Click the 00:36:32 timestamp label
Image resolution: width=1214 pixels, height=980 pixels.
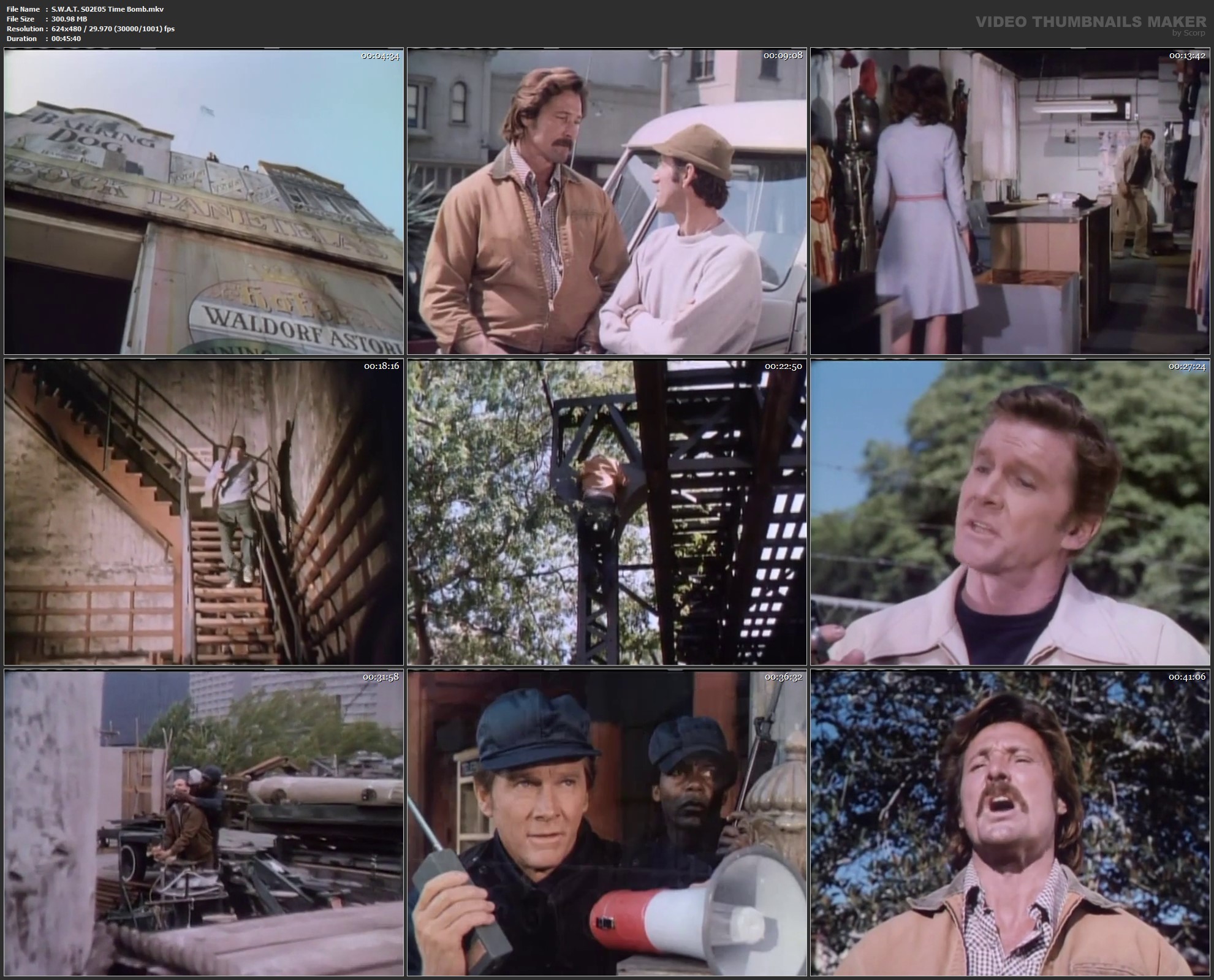(783, 677)
